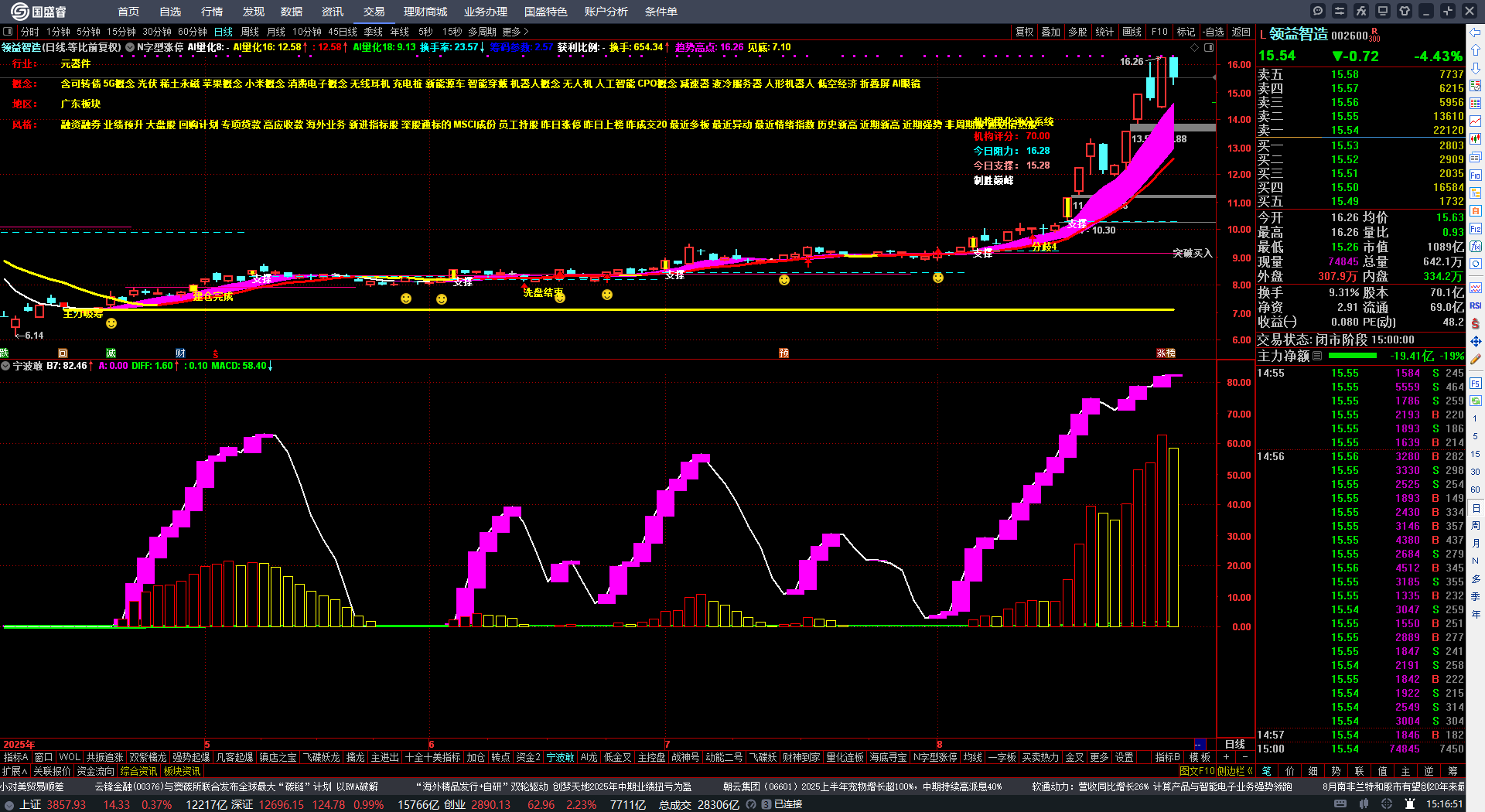Switch to 周线 weekly chart tab
Screen dimensions: 1485x812
click(x=250, y=32)
